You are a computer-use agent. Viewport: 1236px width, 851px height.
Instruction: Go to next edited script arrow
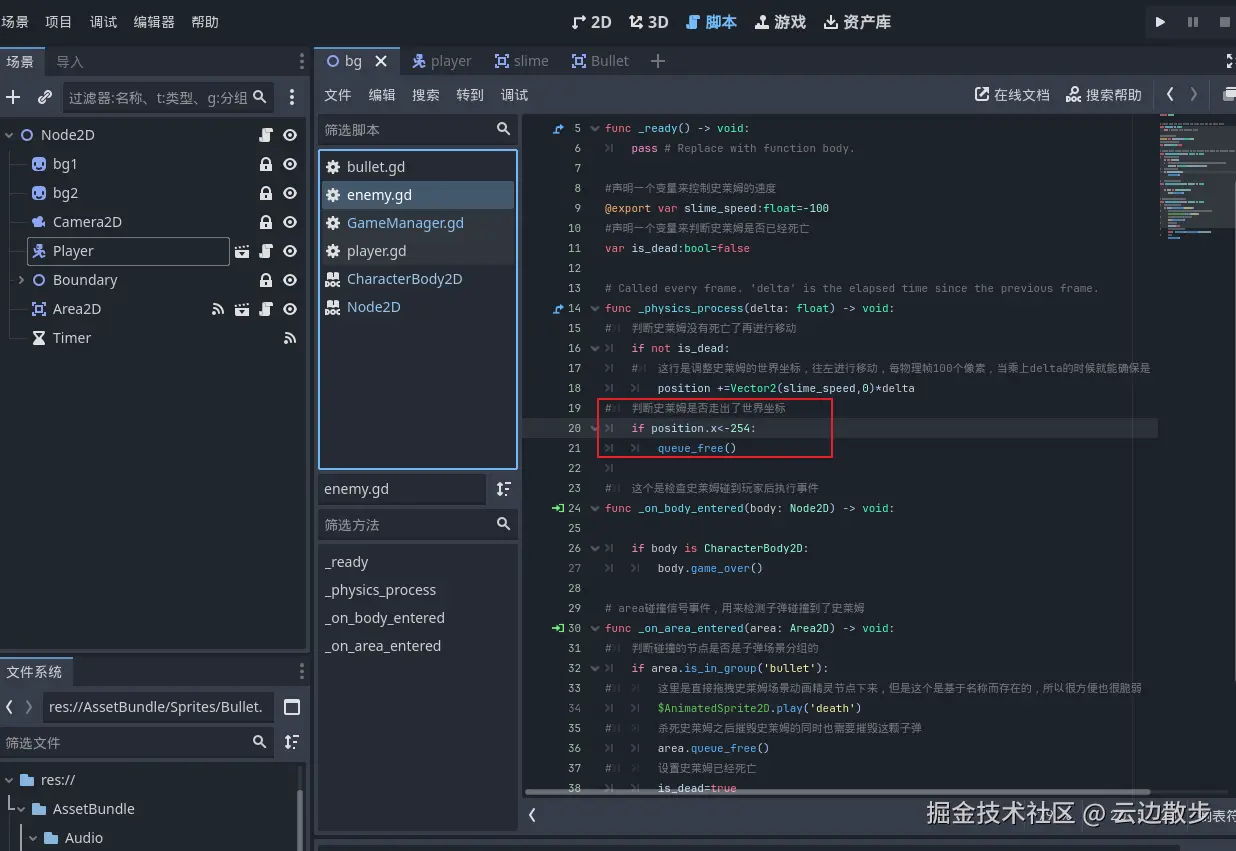[1193, 94]
